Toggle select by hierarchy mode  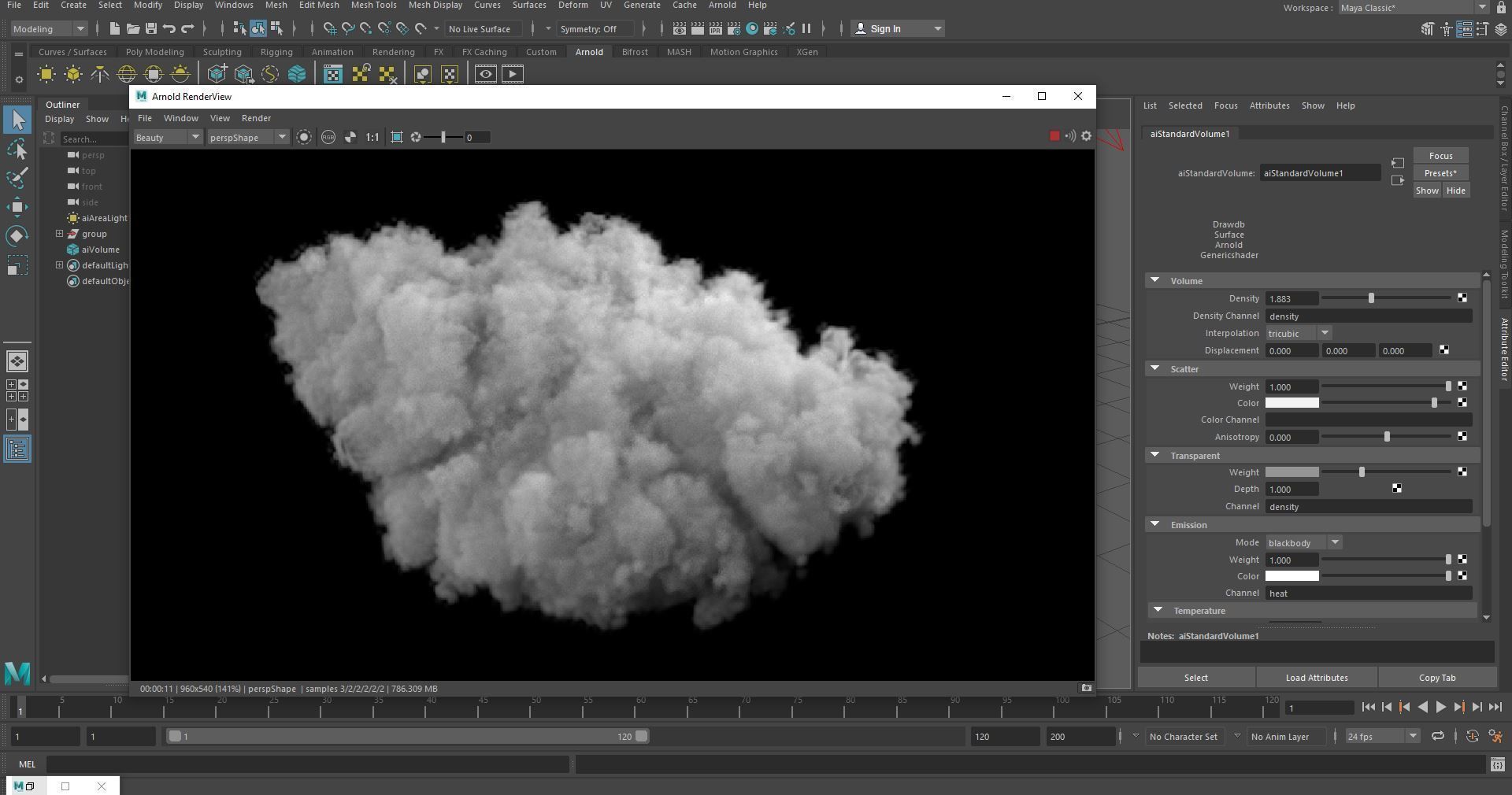239,28
